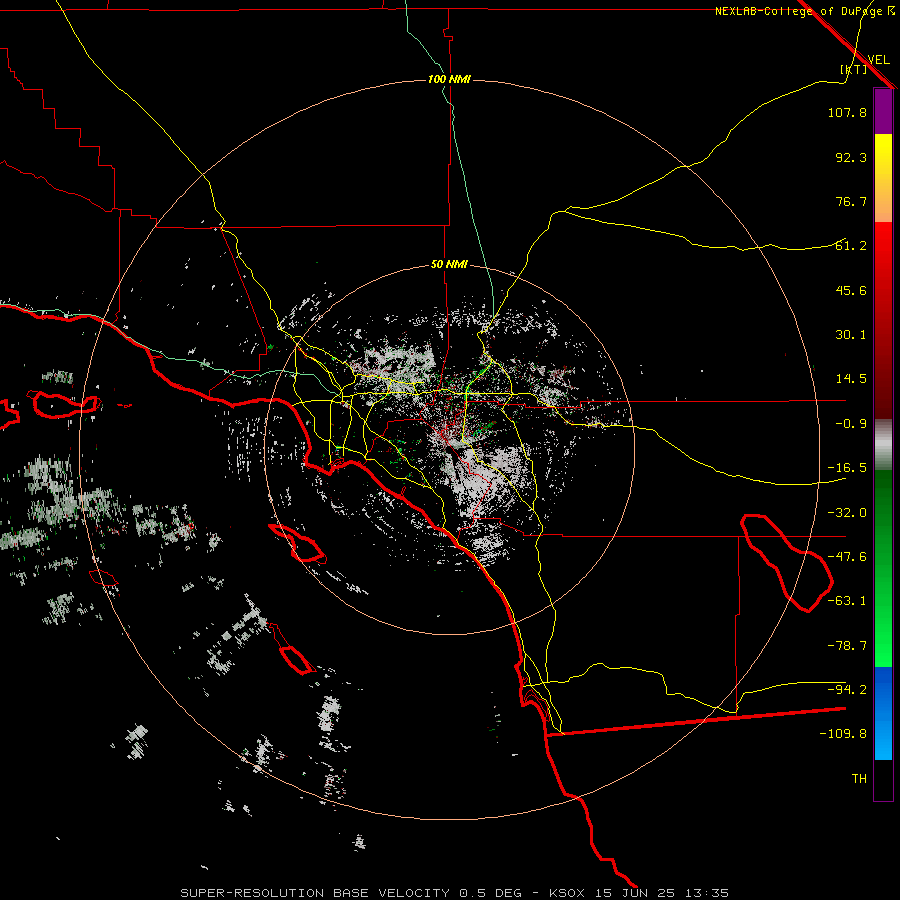
Task: Click the 30.1 velocity scale value
Action: coord(851,335)
